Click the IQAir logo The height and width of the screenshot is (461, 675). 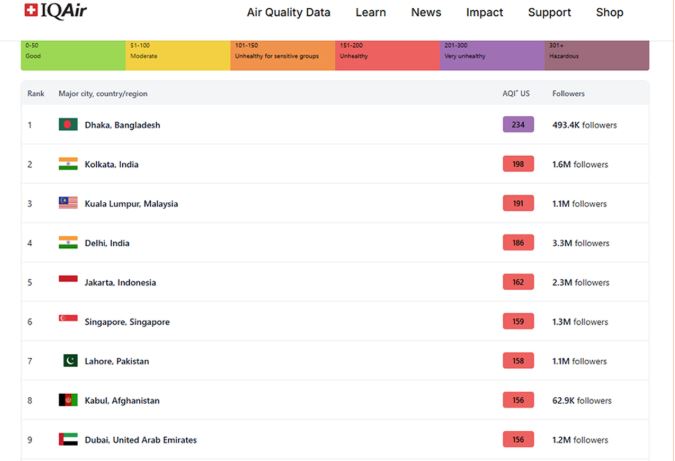(55, 11)
